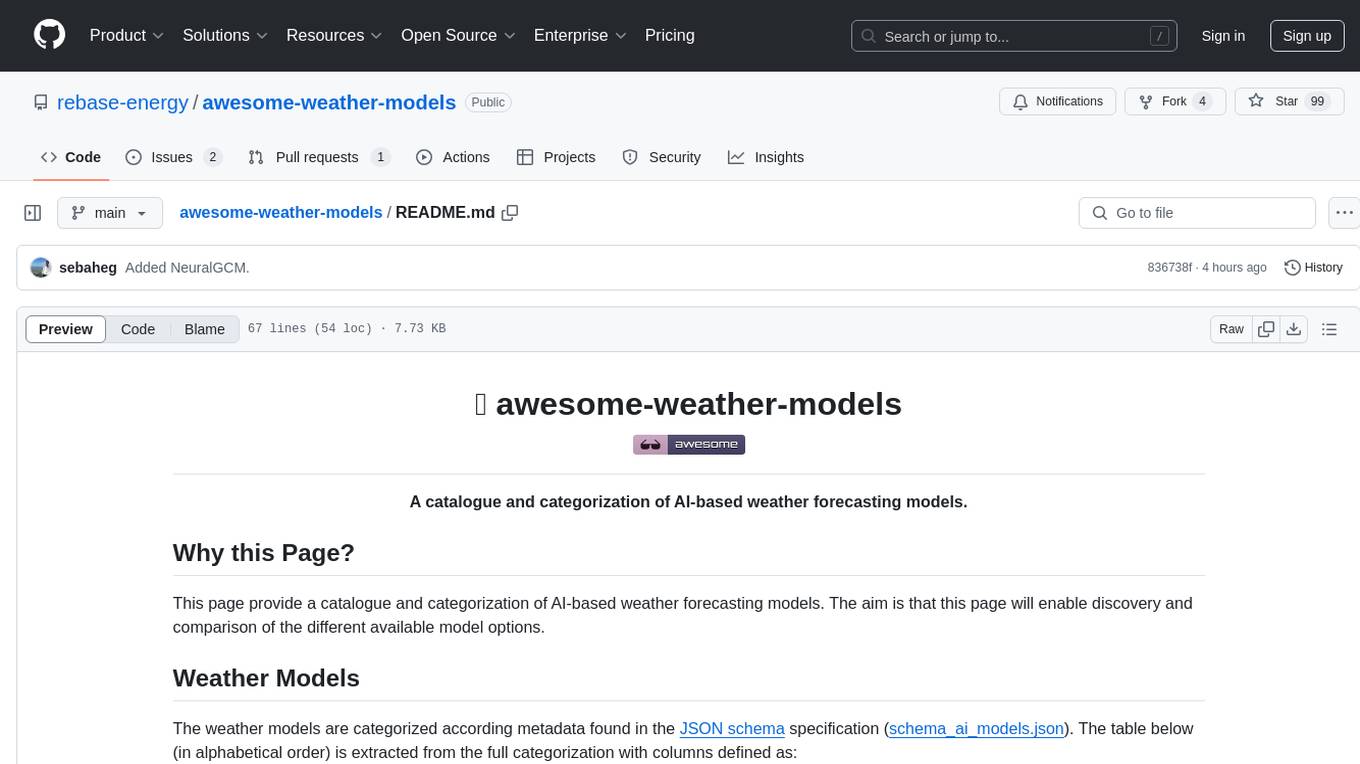Expand the Resources menu

coord(334,35)
